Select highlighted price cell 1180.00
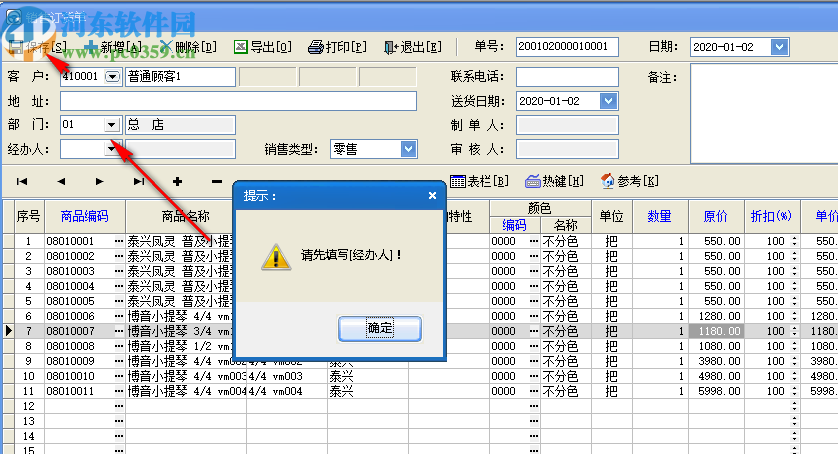Viewport: 838px width, 454px height. click(716, 331)
